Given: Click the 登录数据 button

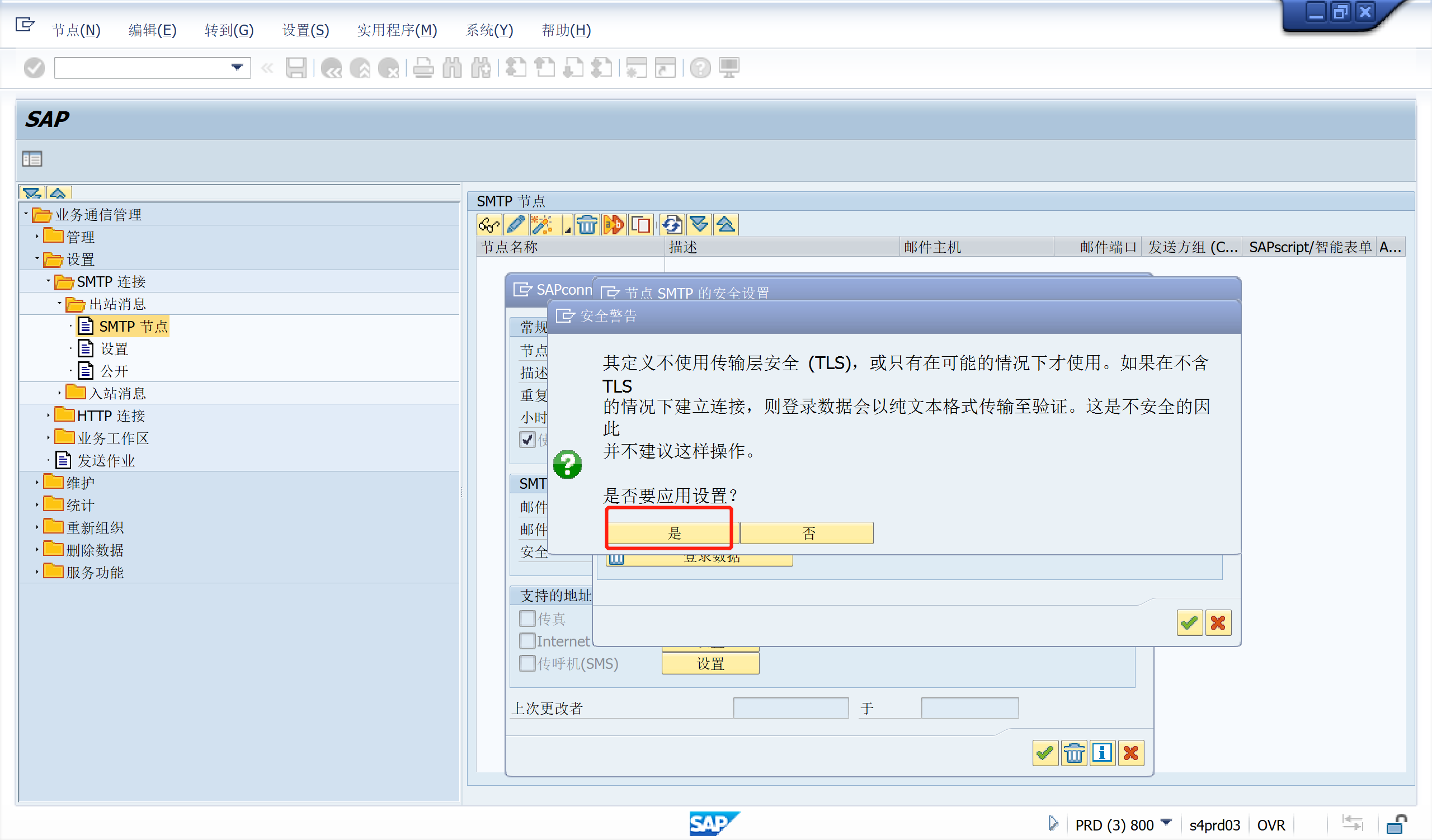Looking at the screenshot, I should click(700, 560).
